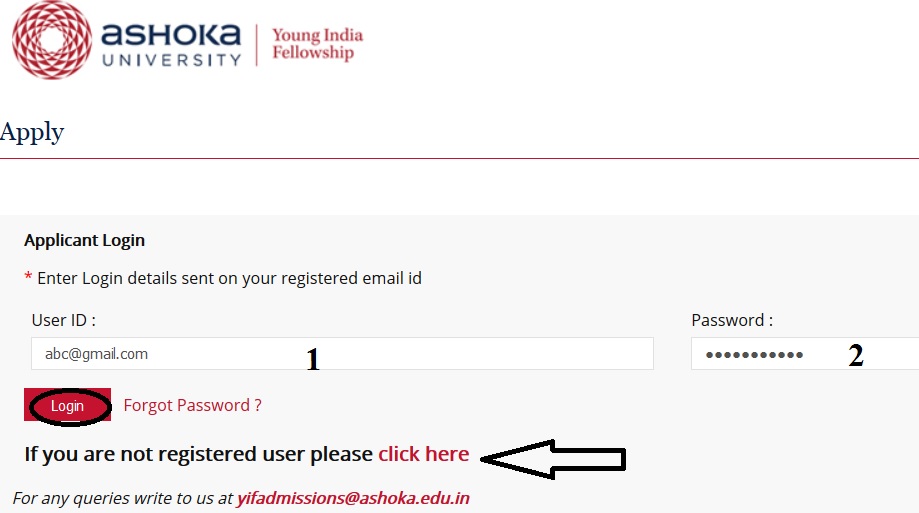Follow the 'click here' registration link
This screenshot has height=513, width=919.
424,454
